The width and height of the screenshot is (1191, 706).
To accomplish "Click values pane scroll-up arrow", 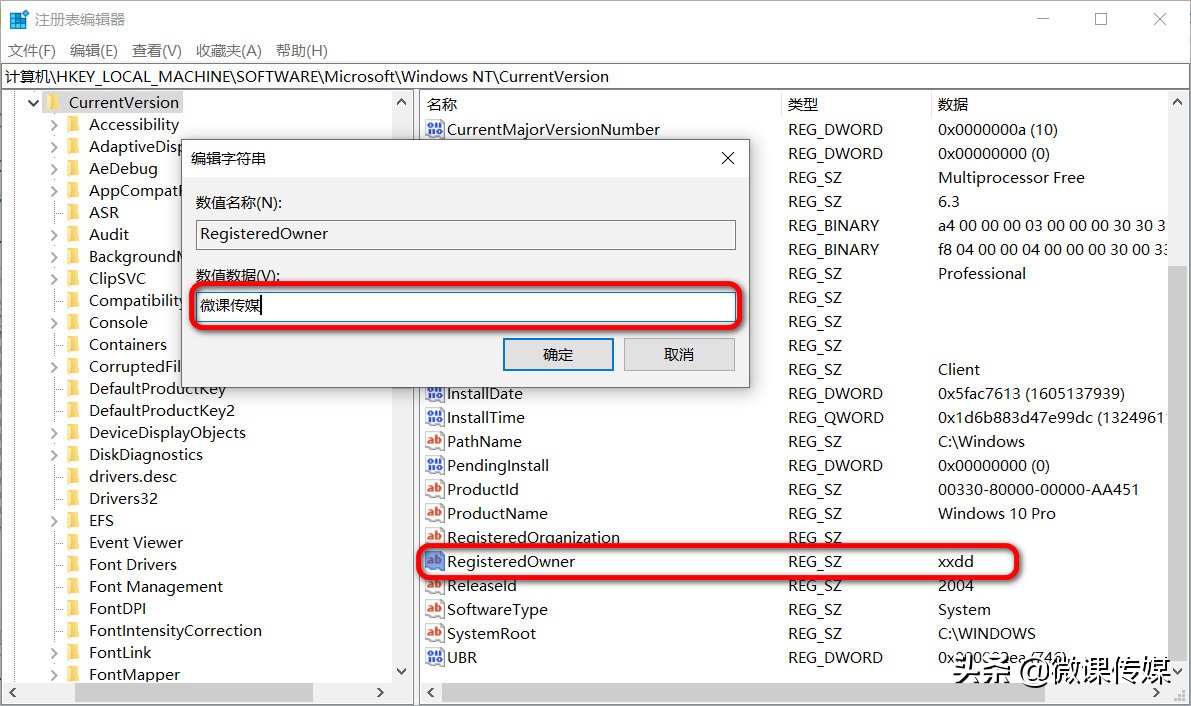I will (x=1177, y=102).
